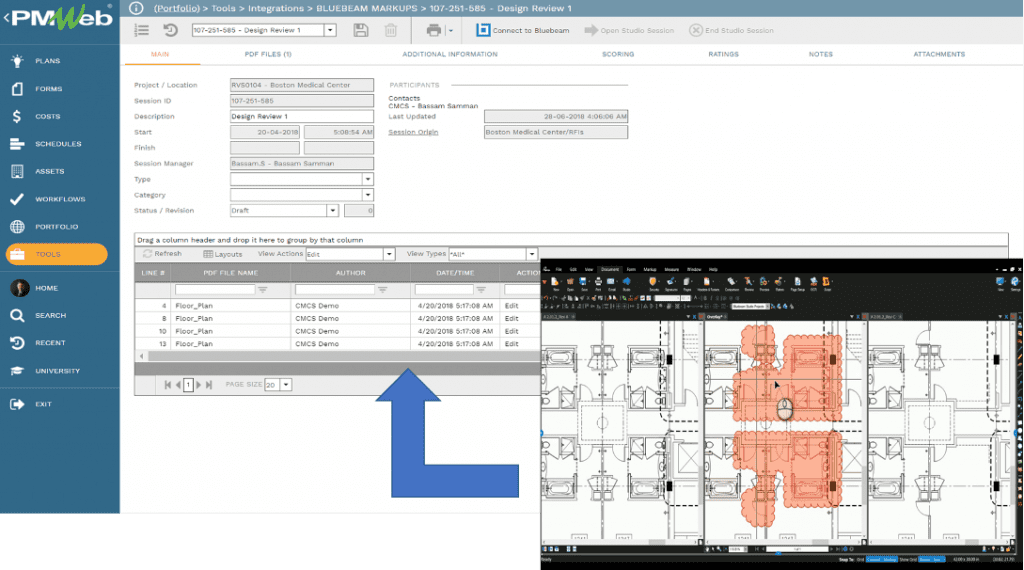The image size is (1024, 570).
Task: Toggle Snap To Content in Bluebeam status bar
Action: click(x=875, y=560)
